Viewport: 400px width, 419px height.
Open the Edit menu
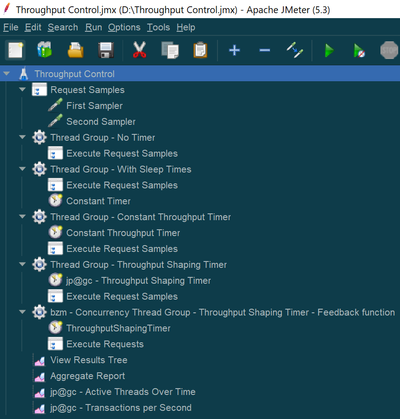pos(33,27)
